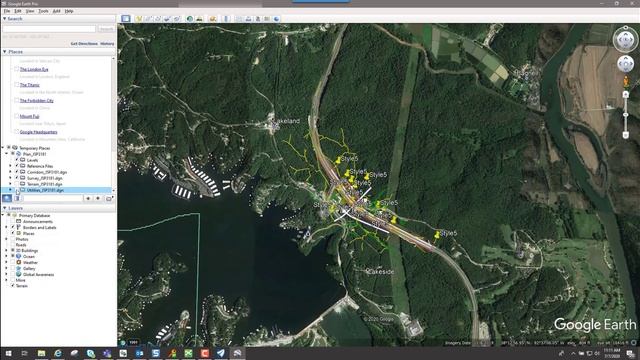The image size is (640, 360).
Task: Uncheck Borders and Labels layer
Action: (x=13, y=227)
